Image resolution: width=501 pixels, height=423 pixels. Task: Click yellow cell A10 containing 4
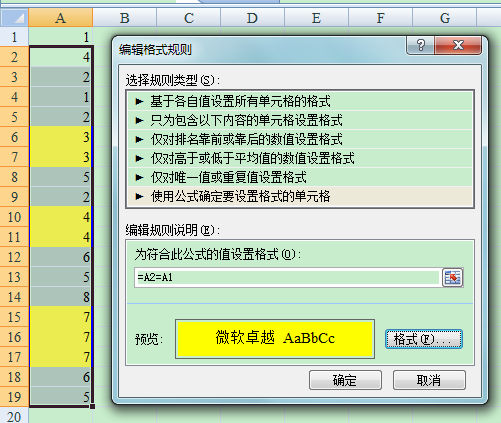(60, 217)
